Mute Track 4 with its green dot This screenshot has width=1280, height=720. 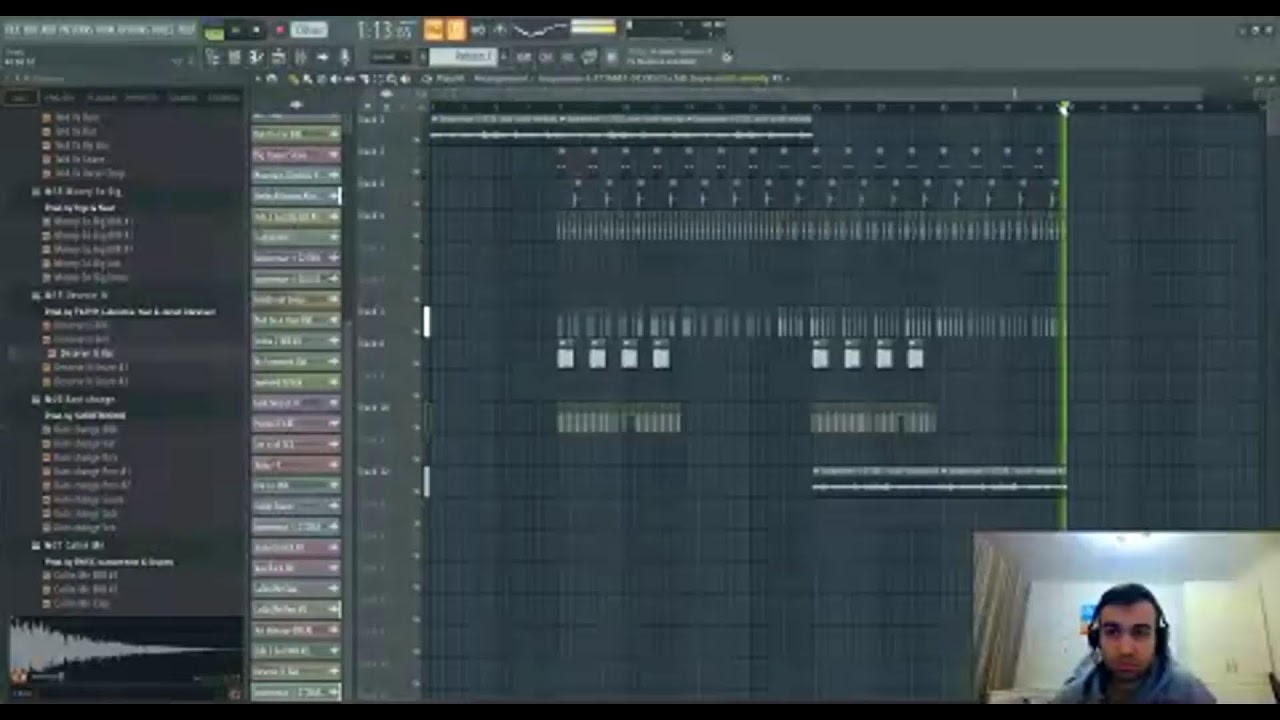pyautogui.click(x=418, y=235)
